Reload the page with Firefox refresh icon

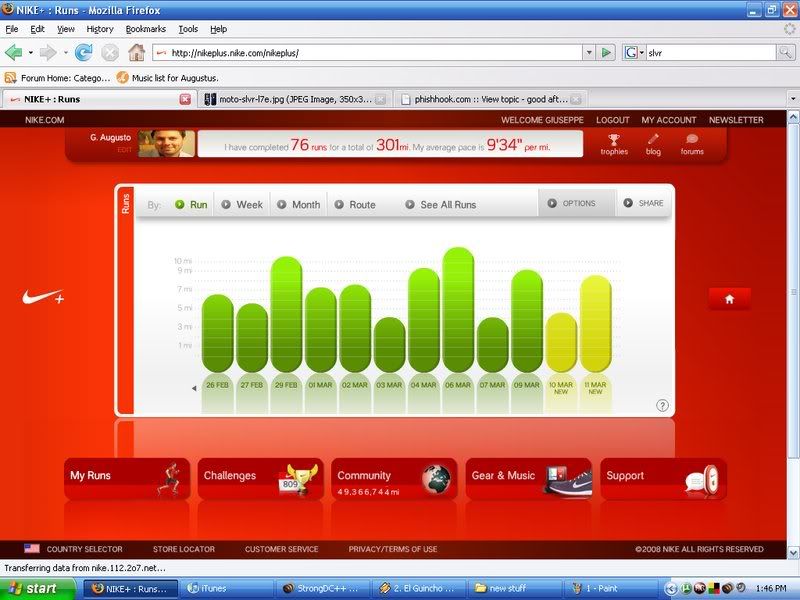point(83,52)
